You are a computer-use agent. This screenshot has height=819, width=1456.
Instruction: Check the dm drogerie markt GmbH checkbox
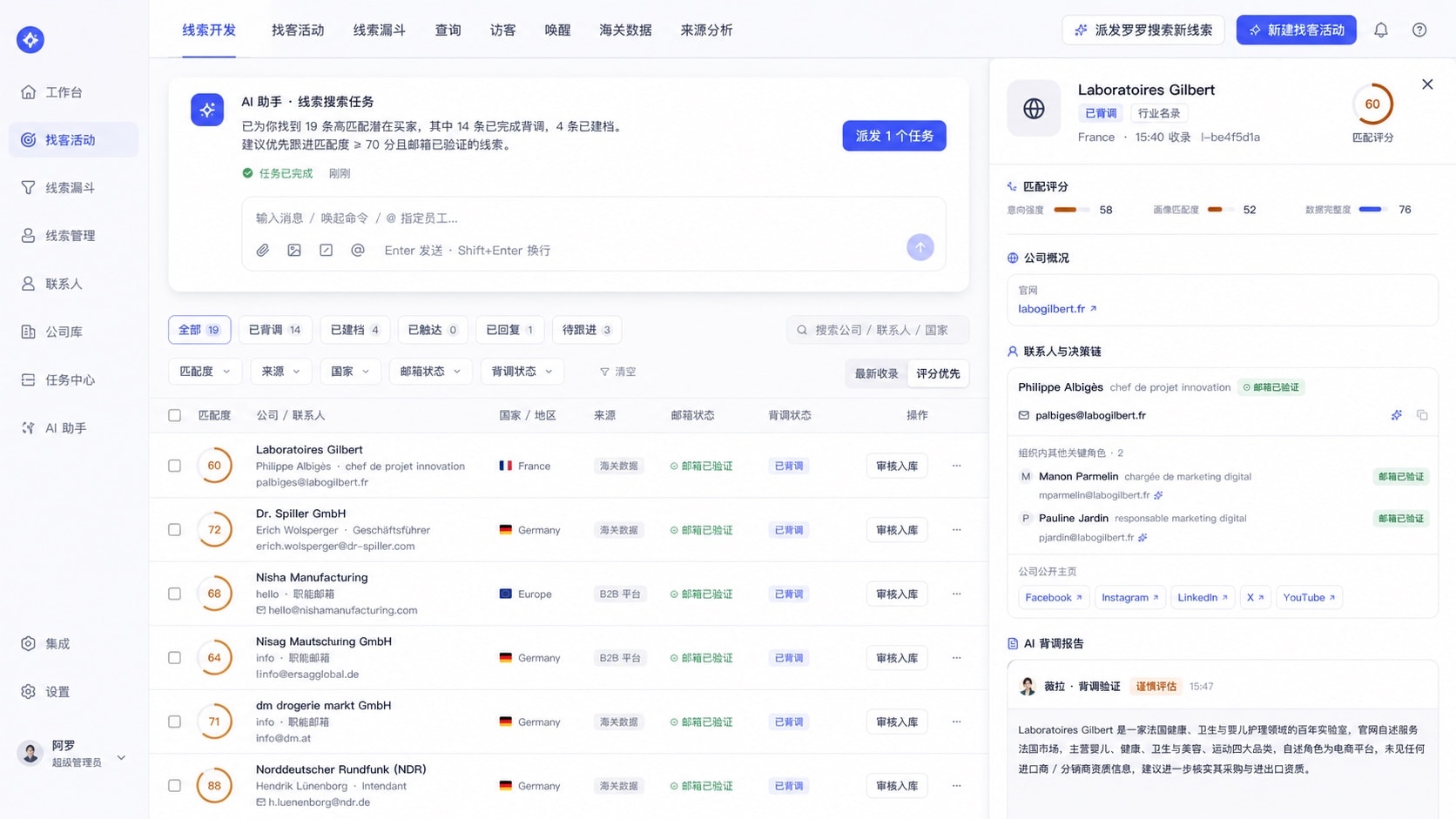click(x=175, y=722)
